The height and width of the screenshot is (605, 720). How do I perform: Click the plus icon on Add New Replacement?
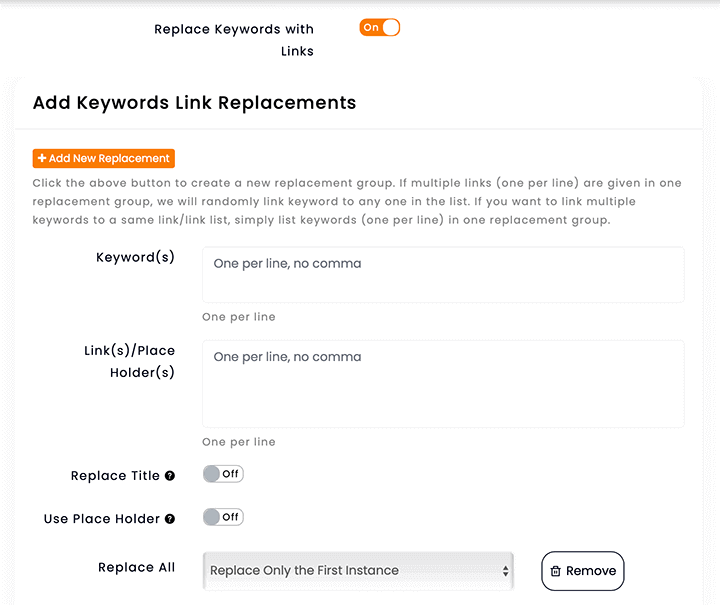pyautogui.click(x=42, y=158)
